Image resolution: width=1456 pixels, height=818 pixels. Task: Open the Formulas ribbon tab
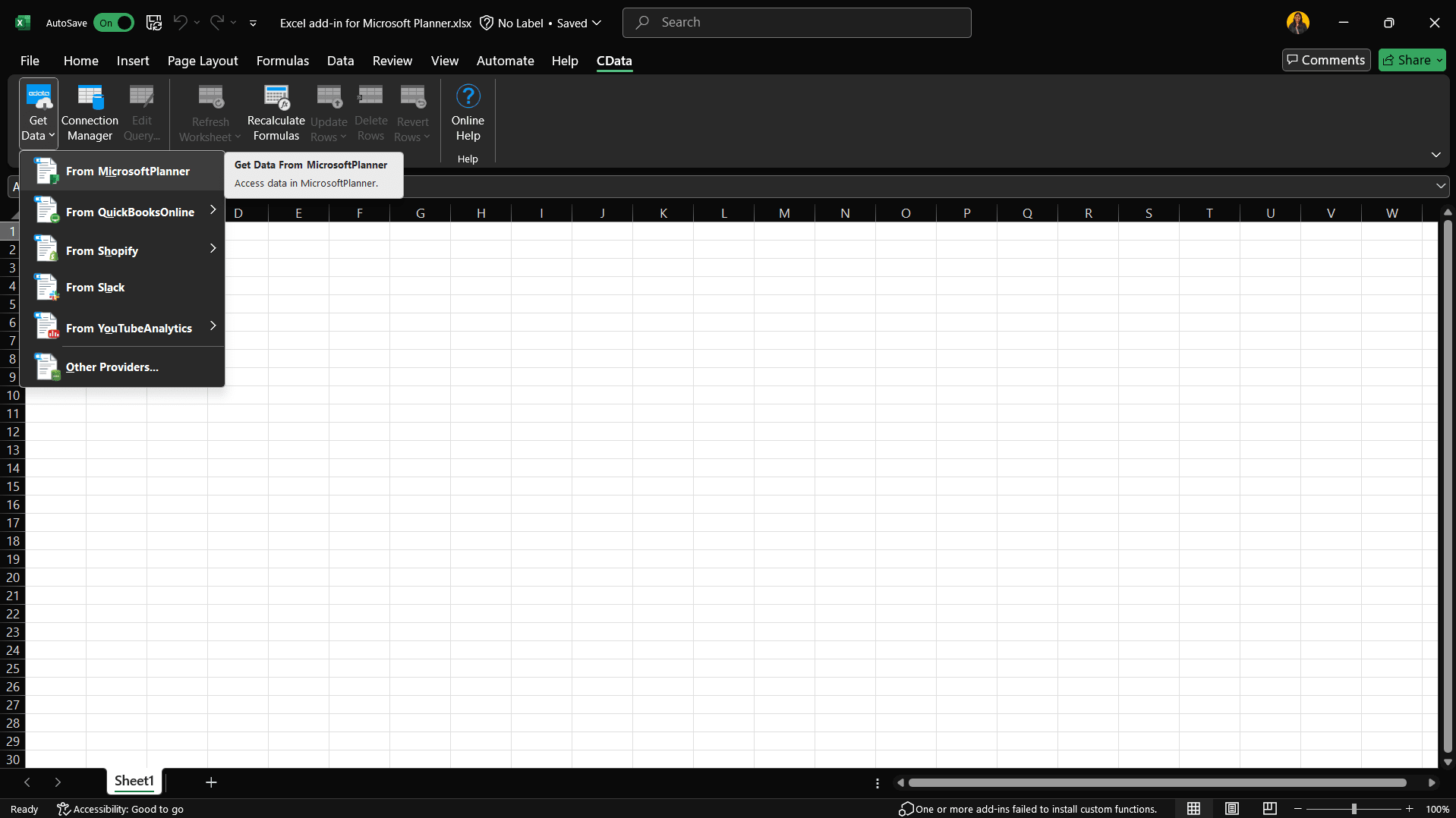click(x=282, y=61)
